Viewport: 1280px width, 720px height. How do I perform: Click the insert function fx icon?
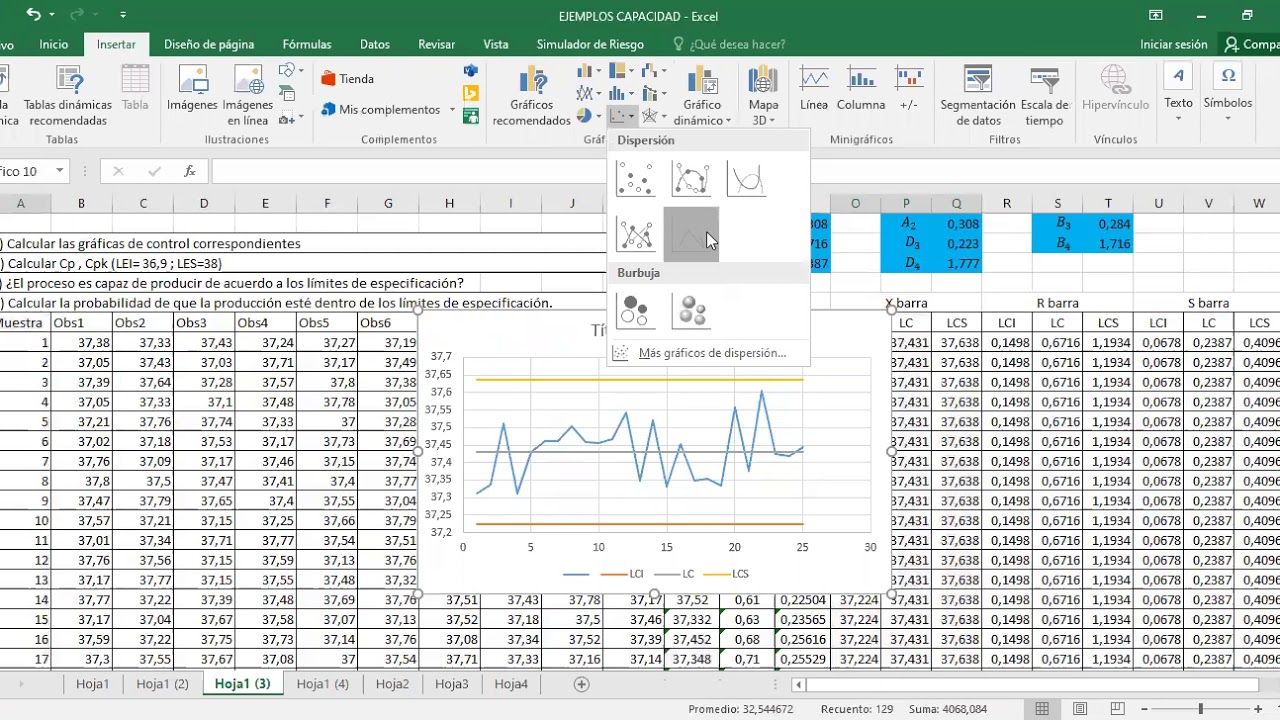click(x=190, y=171)
